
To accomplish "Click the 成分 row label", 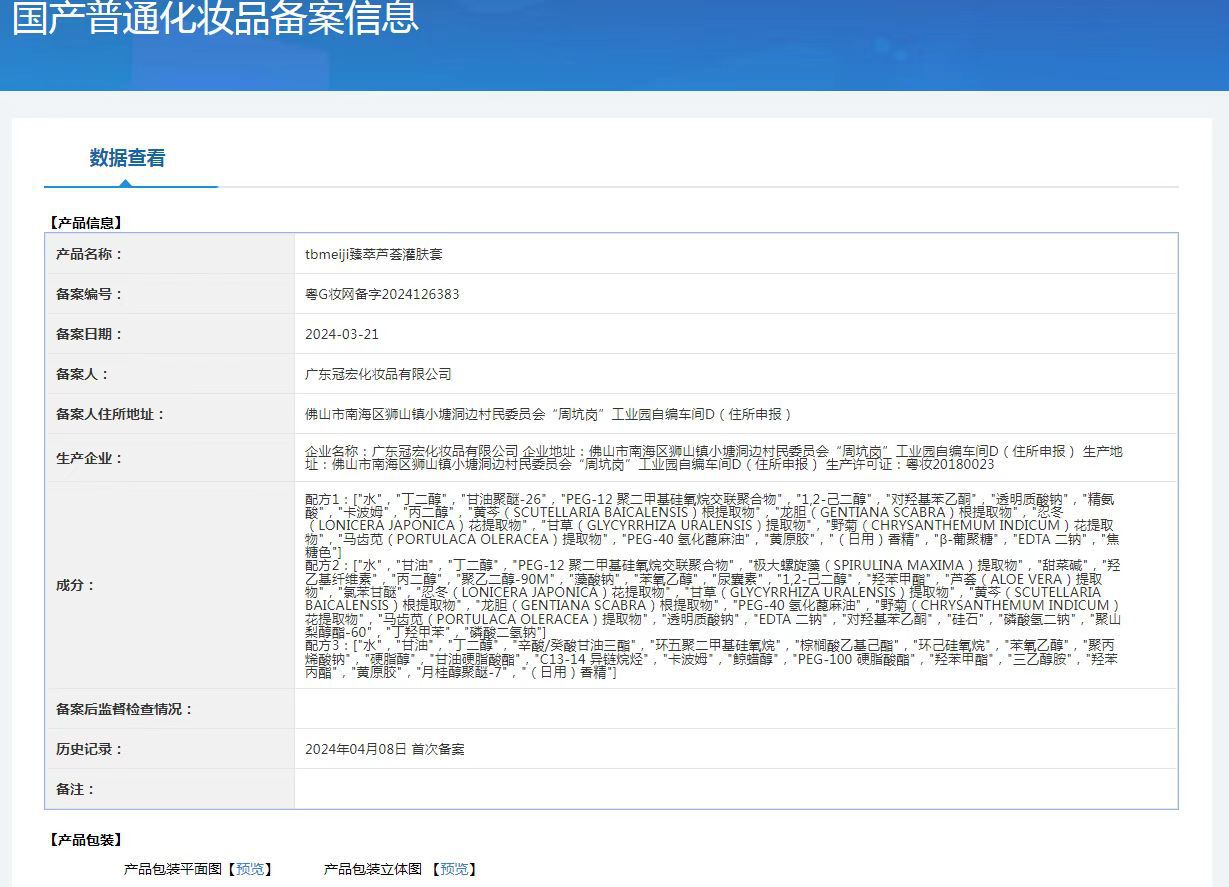I will (75, 585).
